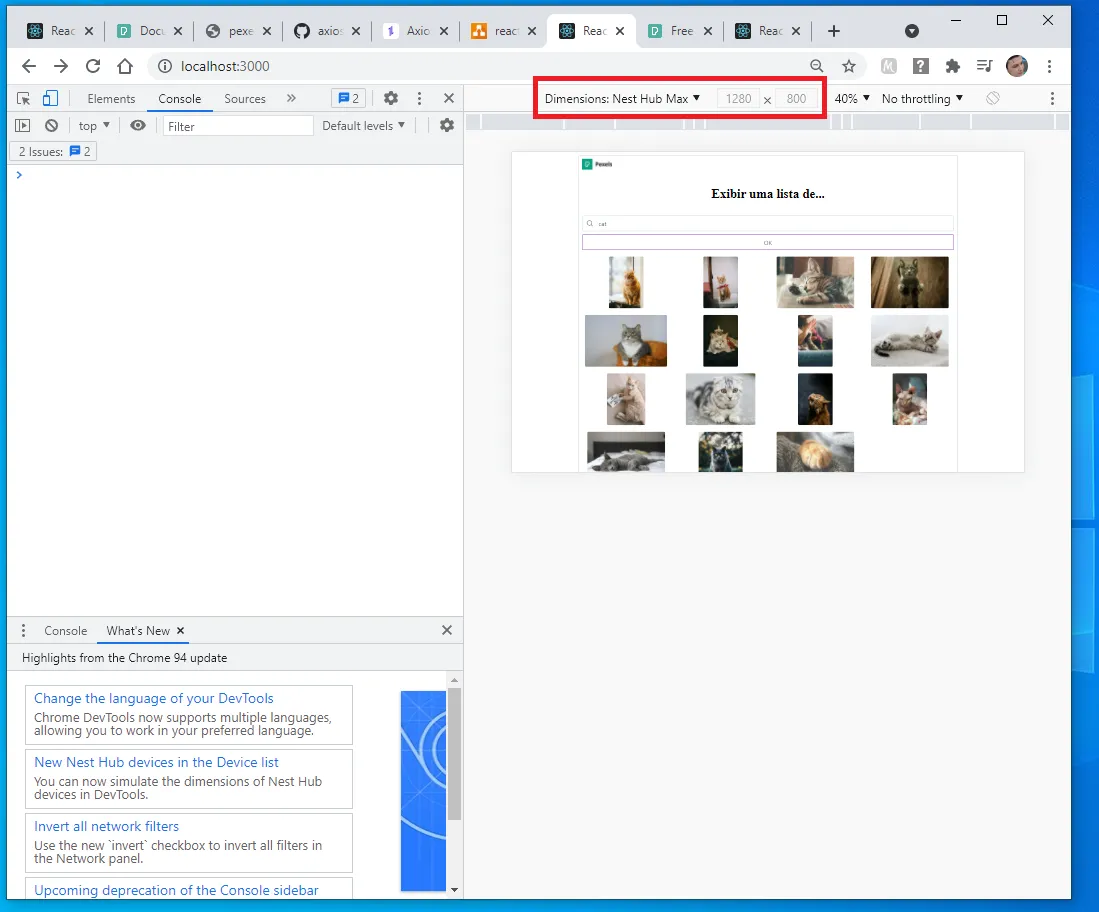Click the media query ruler bar
The width and height of the screenshot is (1099, 912).
click(767, 122)
